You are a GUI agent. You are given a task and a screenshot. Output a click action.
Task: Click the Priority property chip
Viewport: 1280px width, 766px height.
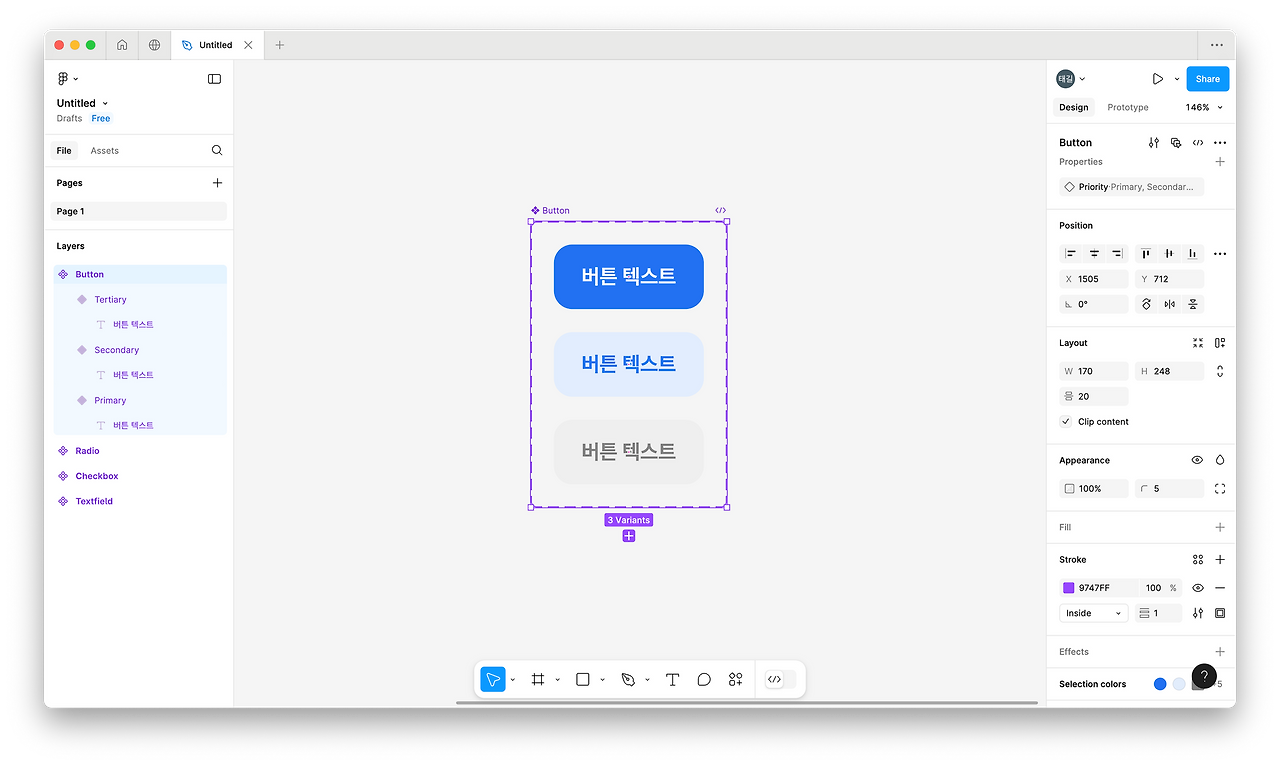tap(1132, 187)
